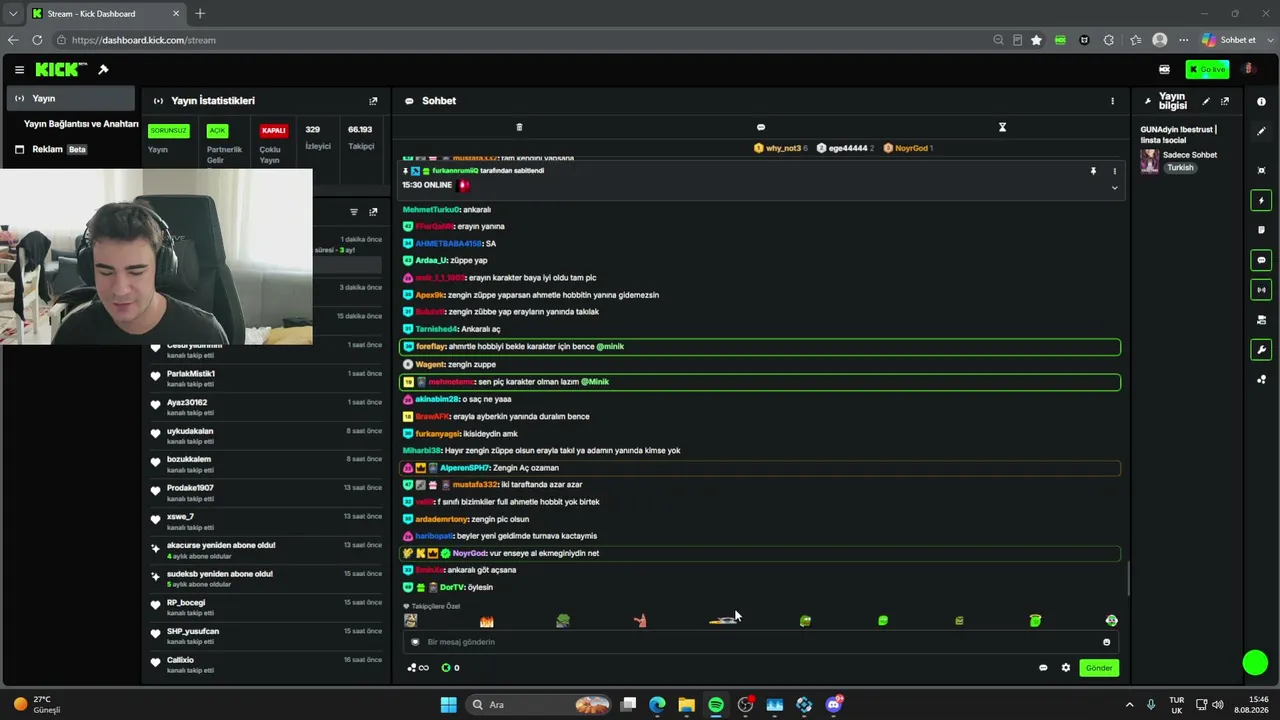Click the message input field
This screenshot has height=720, width=1280.
coord(760,642)
